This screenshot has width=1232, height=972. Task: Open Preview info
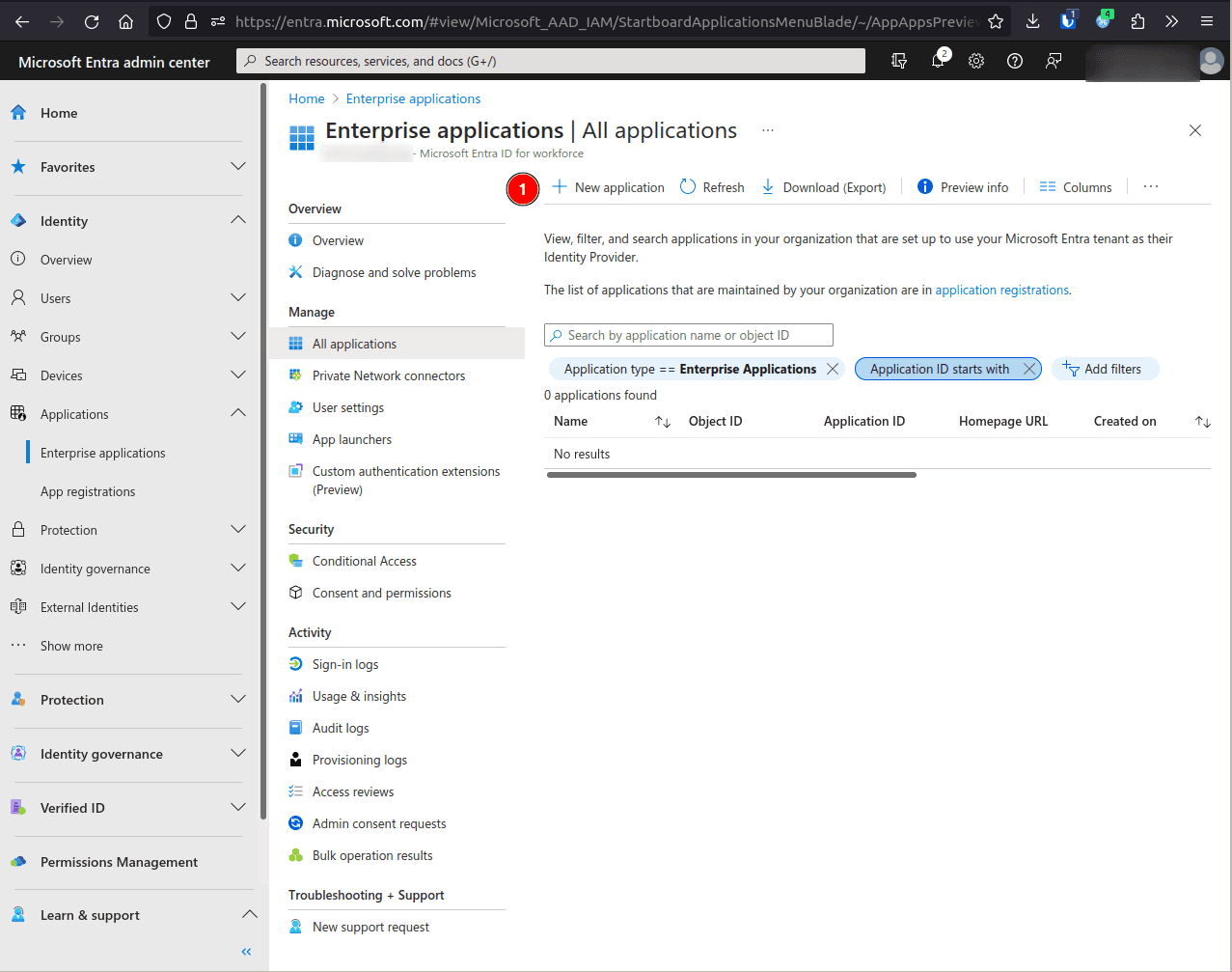[963, 187]
